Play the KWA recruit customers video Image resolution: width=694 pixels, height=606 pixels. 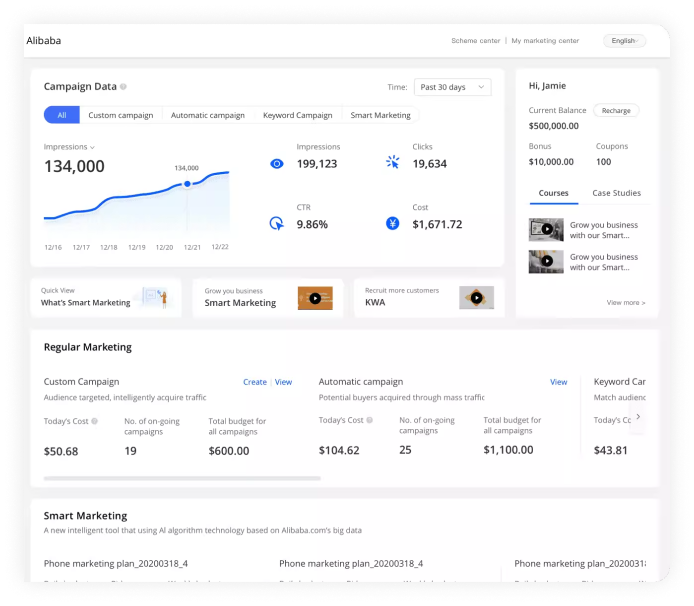[x=476, y=298]
